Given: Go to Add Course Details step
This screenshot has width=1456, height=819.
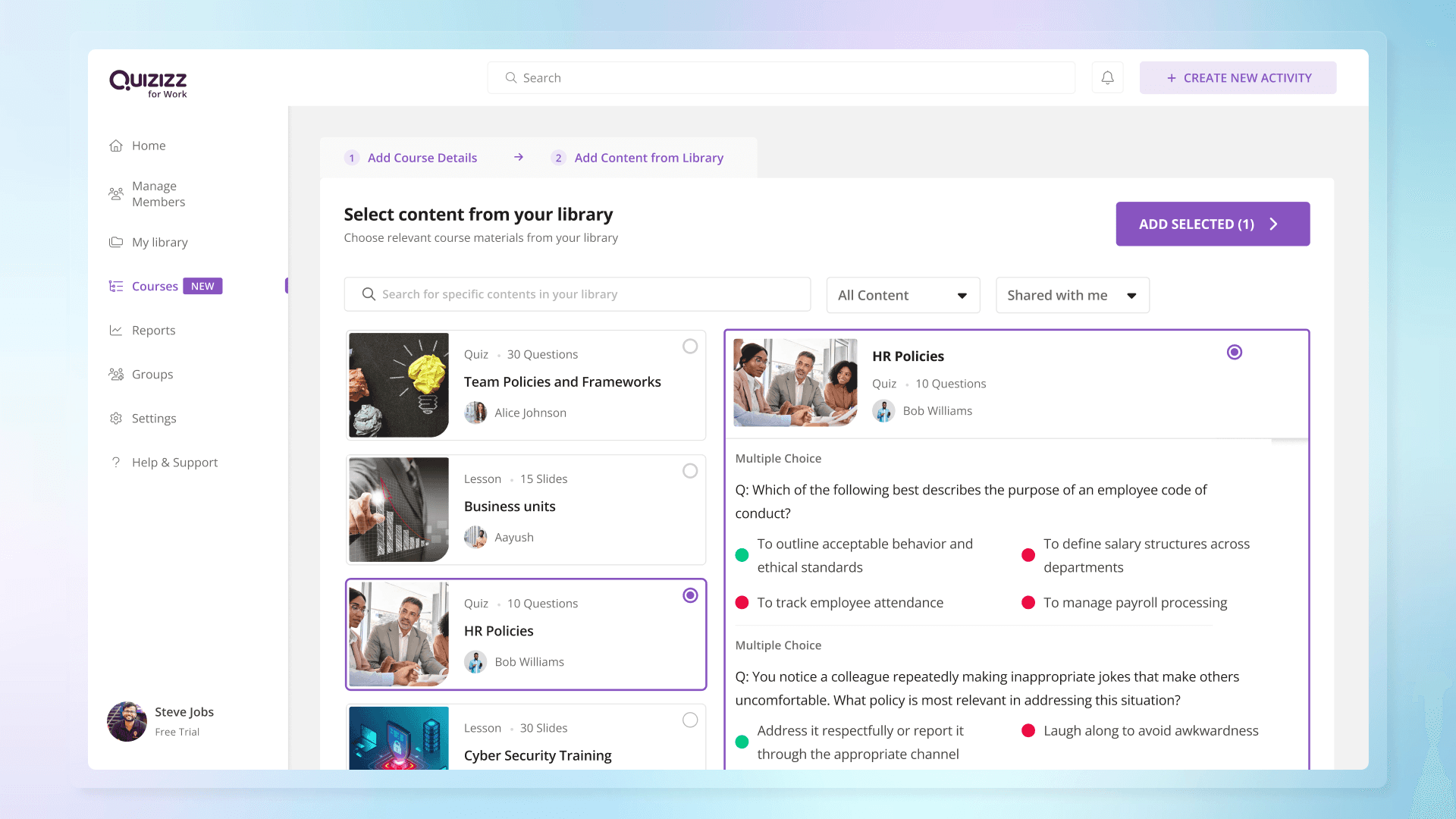Looking at the screenshot, I should pos(422,158).
